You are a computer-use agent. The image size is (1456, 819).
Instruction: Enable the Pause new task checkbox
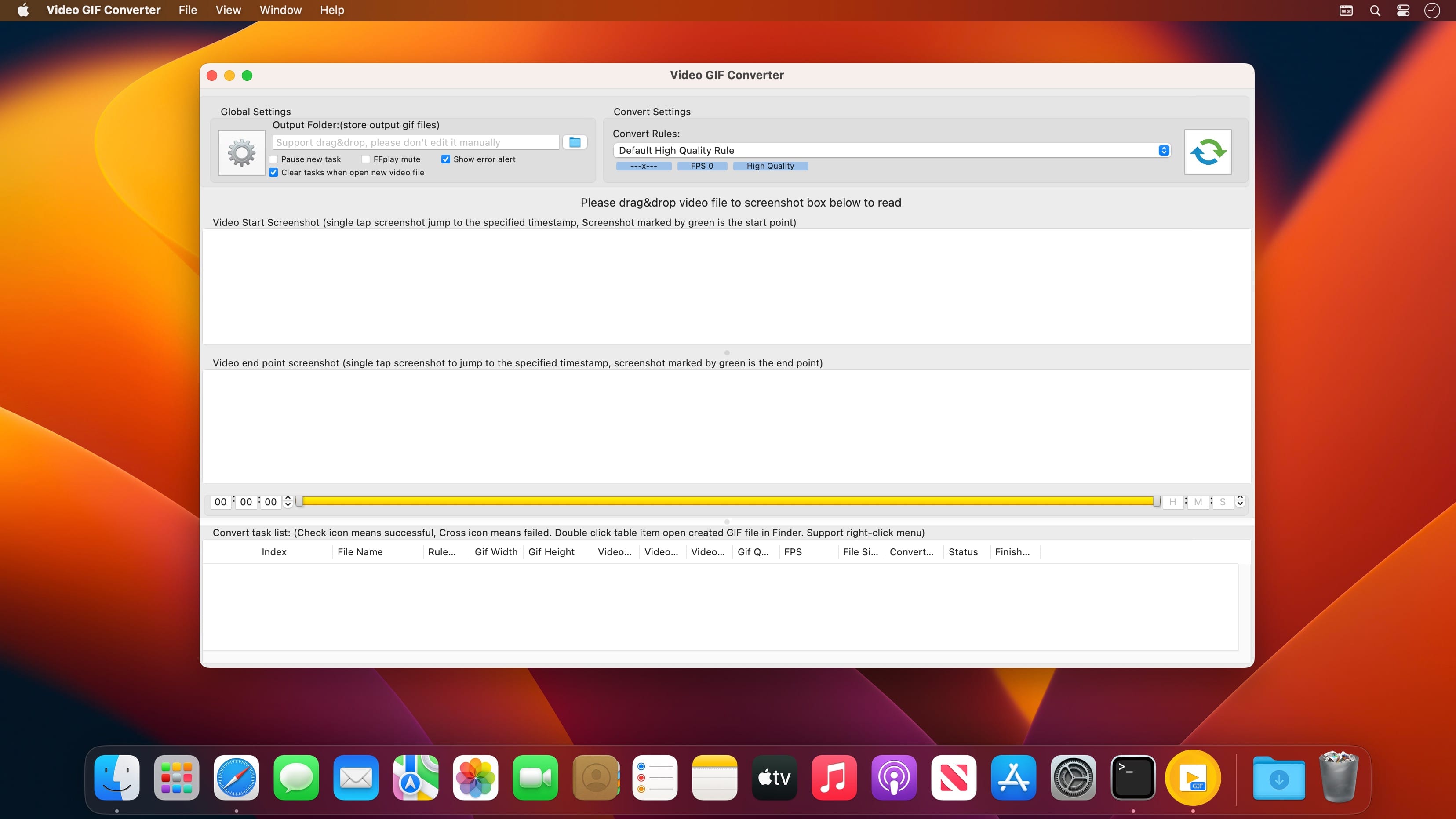click(x=273, y=159)
